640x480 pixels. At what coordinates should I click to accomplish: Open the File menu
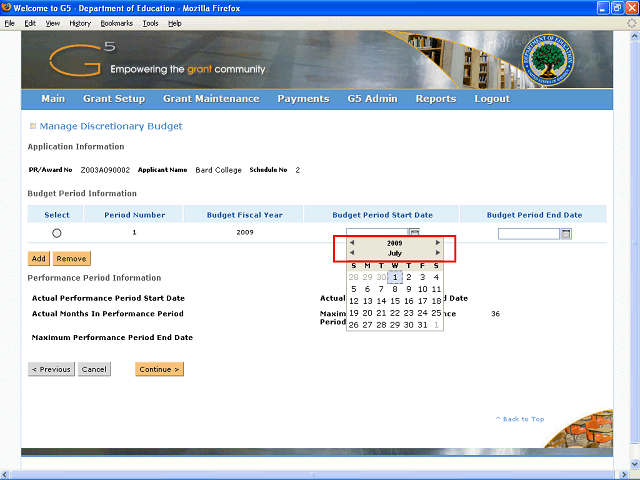tap(9, 24)
